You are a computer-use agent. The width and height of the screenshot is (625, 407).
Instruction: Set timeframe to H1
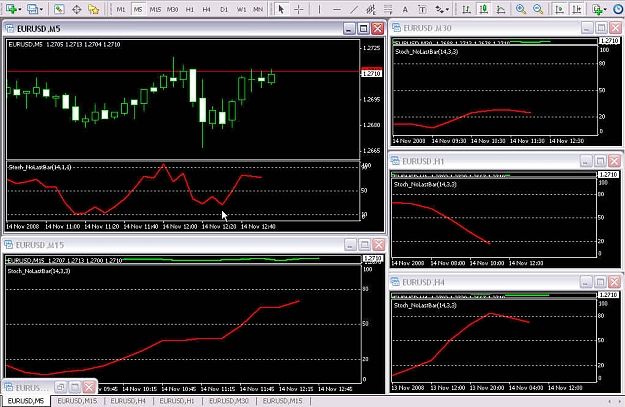[x=190, y=9]
